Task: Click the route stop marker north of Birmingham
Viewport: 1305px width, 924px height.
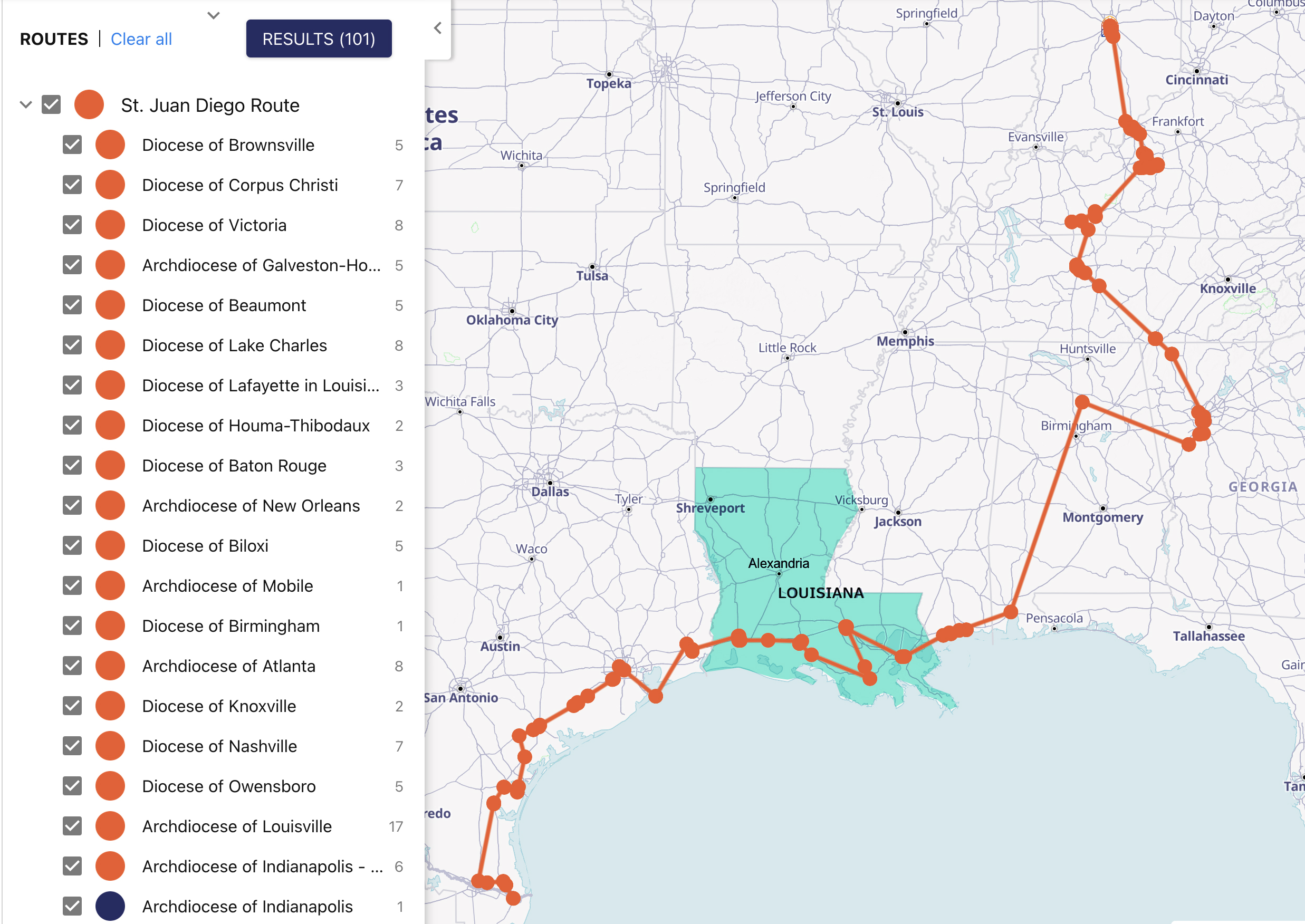Action: pos(1082,402)
